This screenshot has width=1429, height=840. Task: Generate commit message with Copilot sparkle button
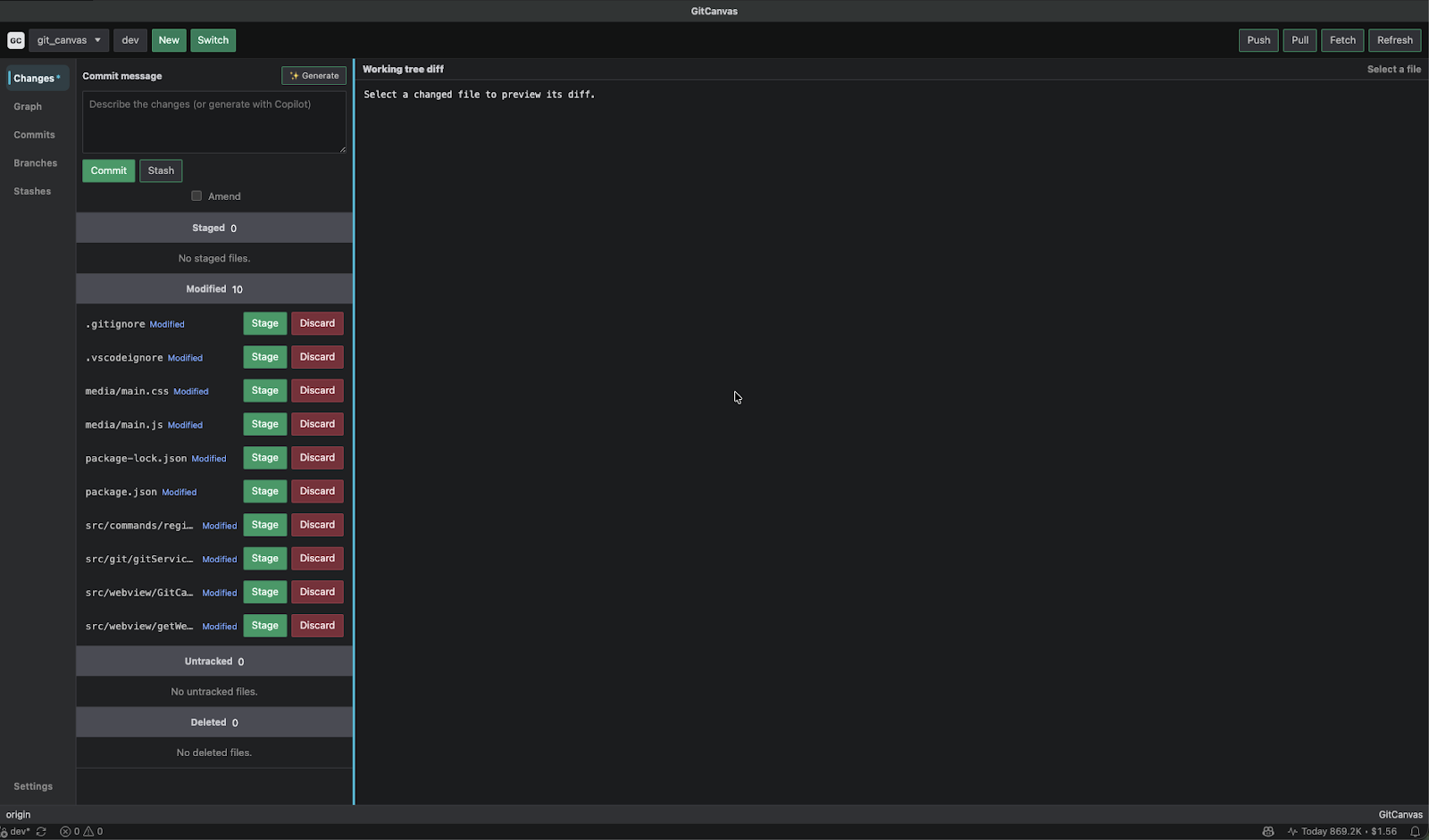coord(313,76)
